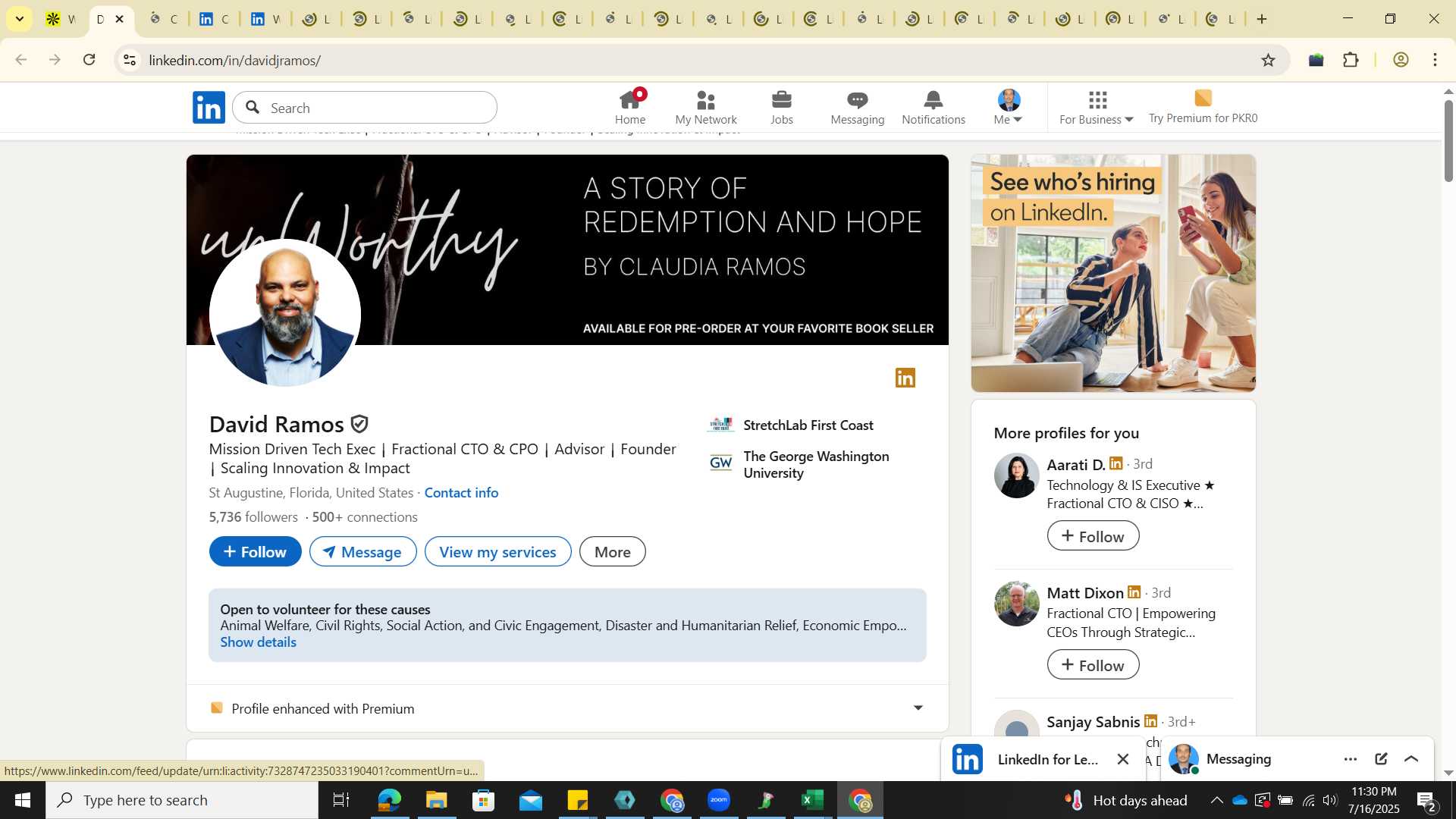Viewport: 1456px width, 819px height.
Task: Open Jobs briefcase icon
Action: [x=782, y=108]
